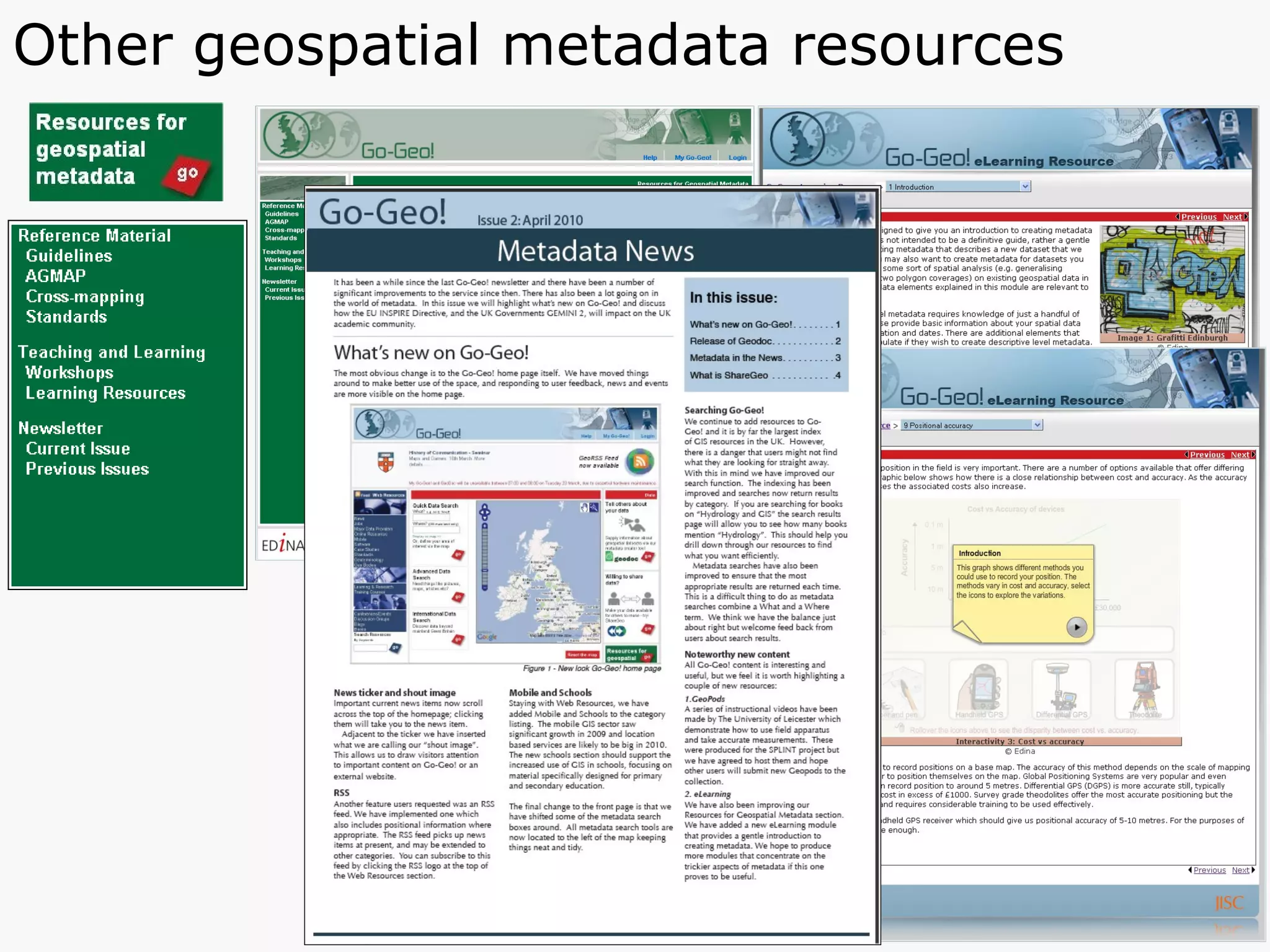
Task: Click the play button on yellow Introduction note
Action: 1077,627
